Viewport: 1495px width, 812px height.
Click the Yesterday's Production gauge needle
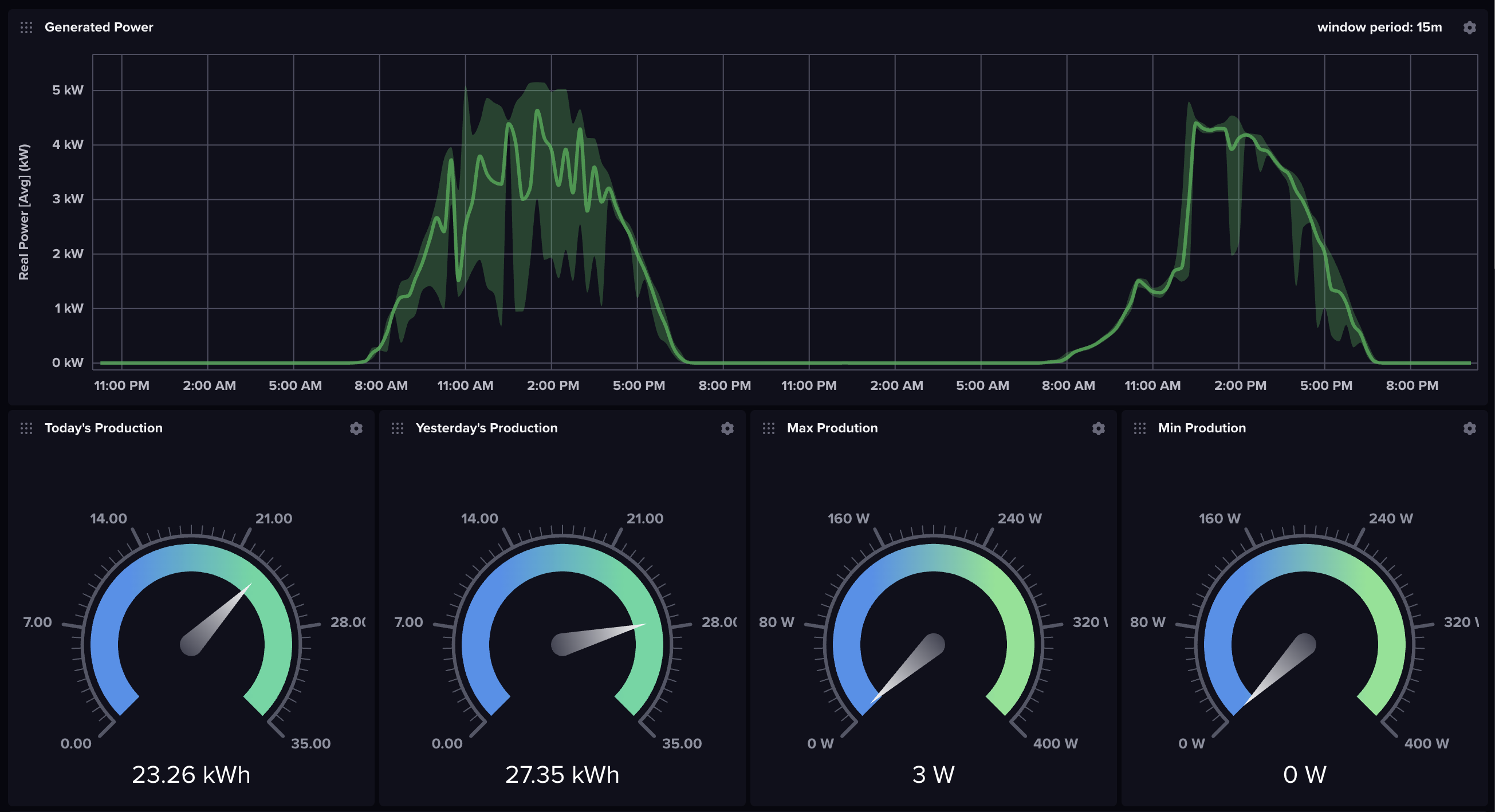point(598,639)
